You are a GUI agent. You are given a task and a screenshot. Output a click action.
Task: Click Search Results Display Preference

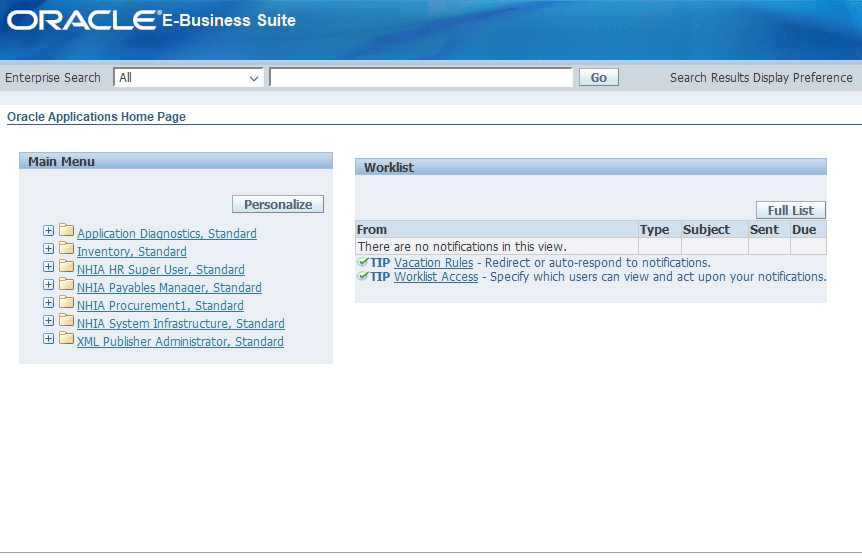click(x=761, y=78)
